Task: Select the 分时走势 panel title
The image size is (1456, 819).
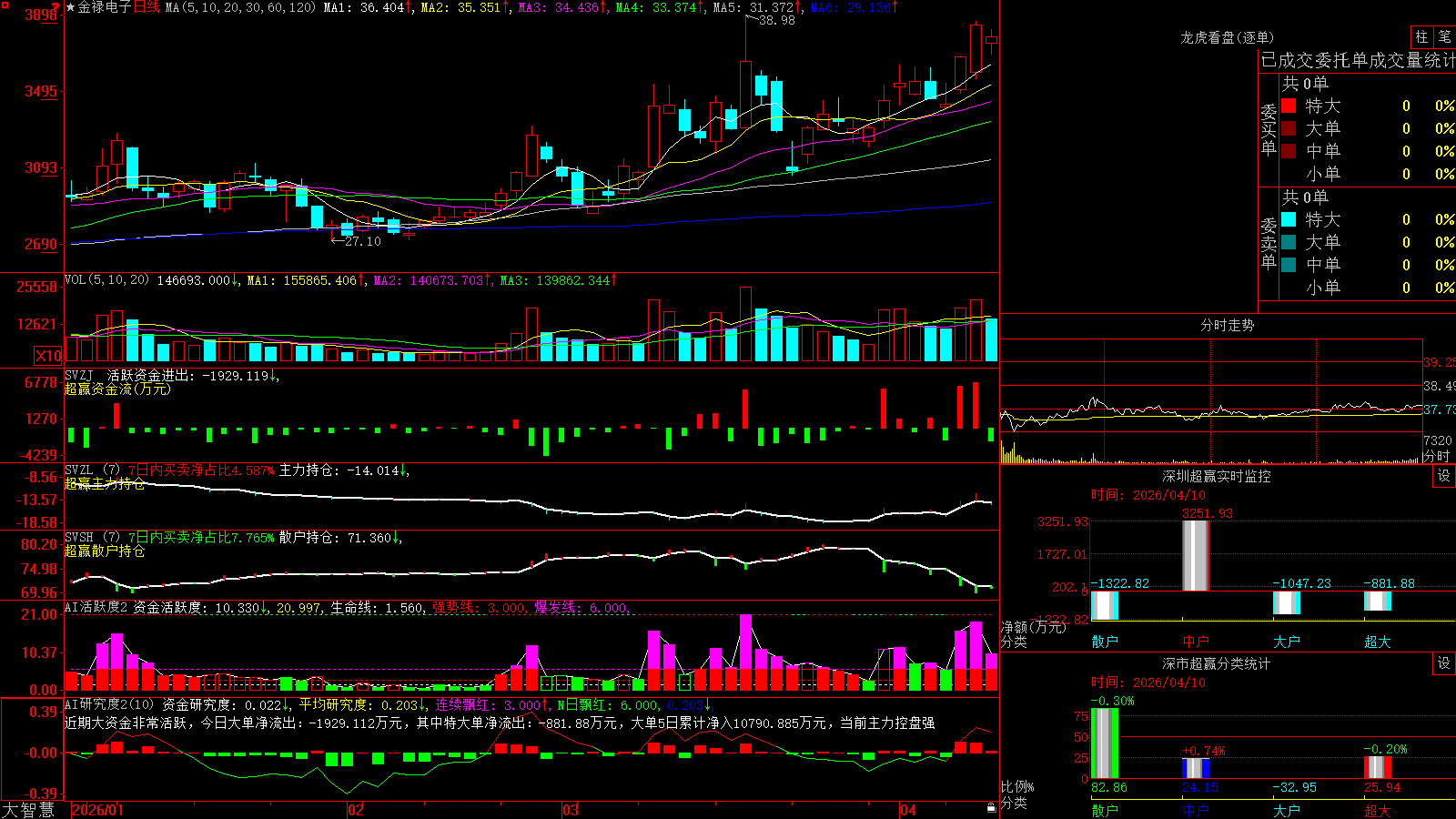Action: click(x=1227, y=325)
